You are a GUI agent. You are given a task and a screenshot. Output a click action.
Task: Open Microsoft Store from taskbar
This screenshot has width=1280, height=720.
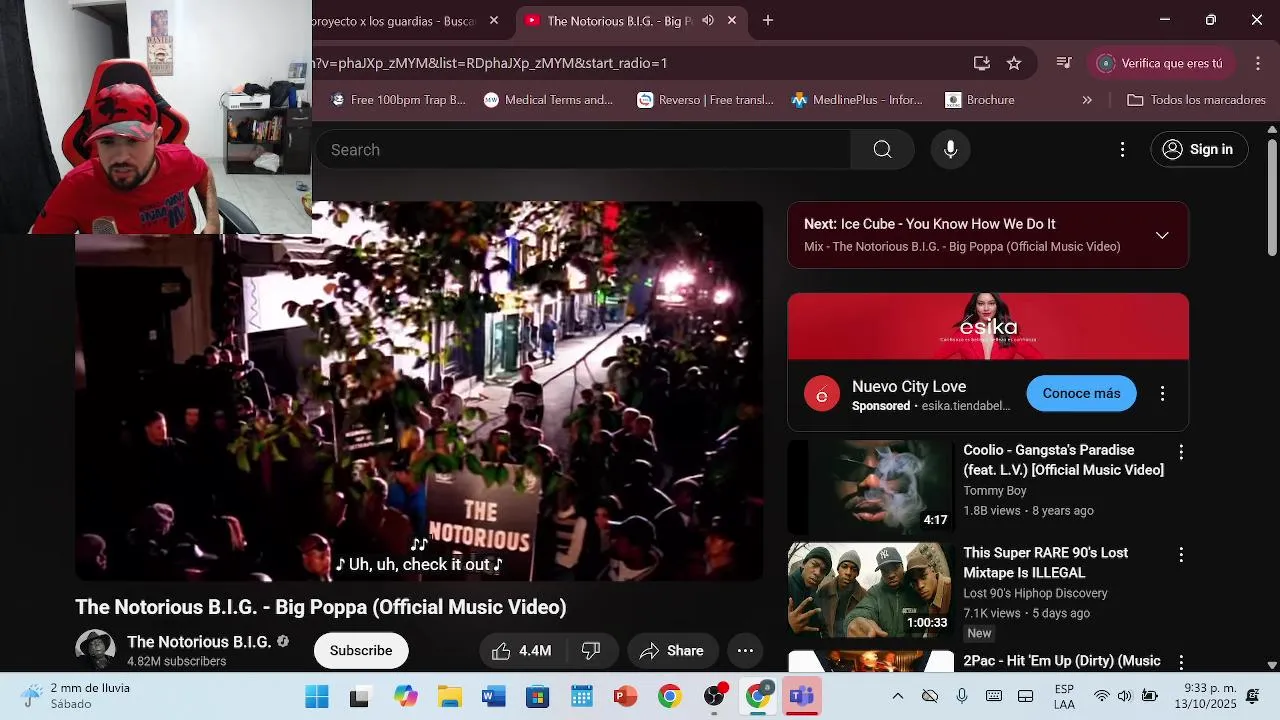coord(537,696)
